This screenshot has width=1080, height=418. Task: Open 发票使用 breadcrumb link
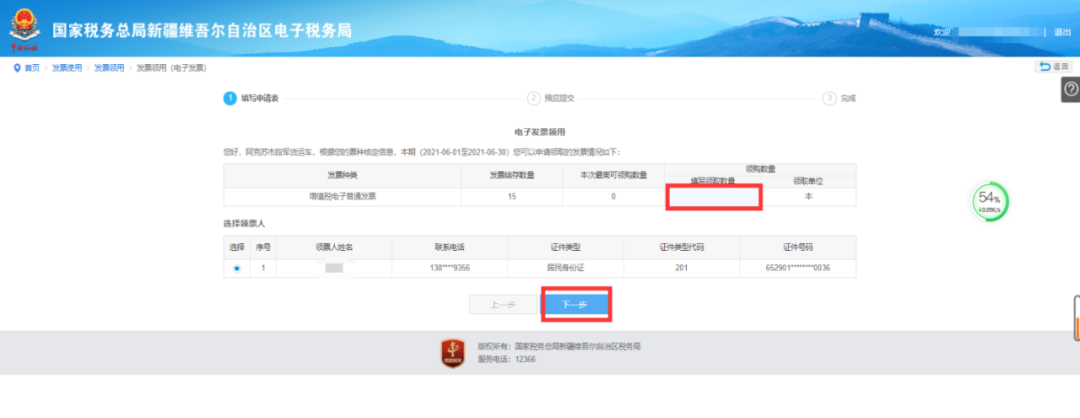[67, 67]
